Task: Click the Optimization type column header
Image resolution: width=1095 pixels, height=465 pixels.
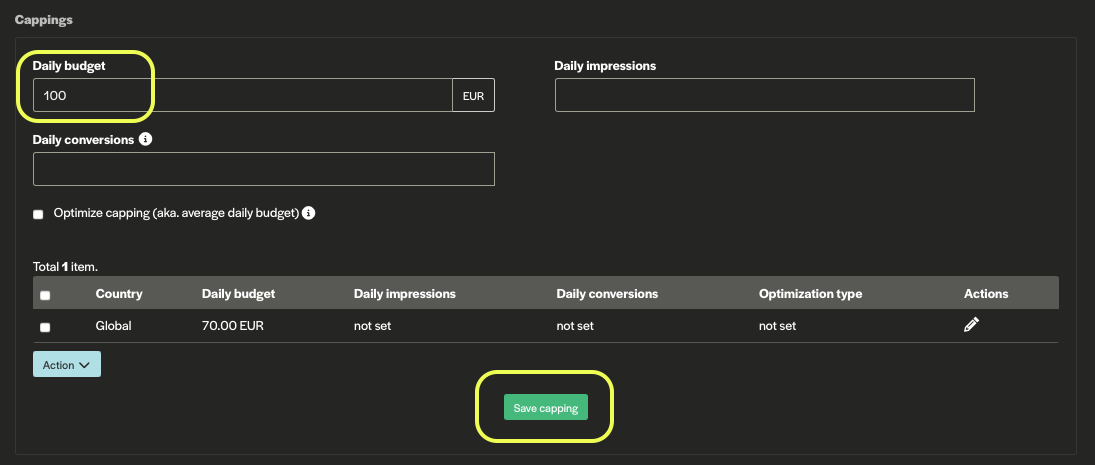Action: (810, 294)
